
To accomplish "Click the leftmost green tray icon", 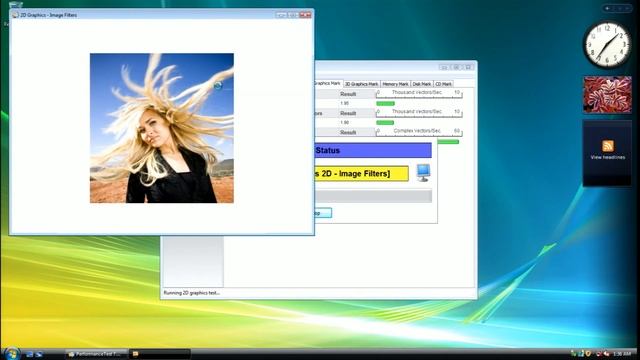I will tap(573, 353).
